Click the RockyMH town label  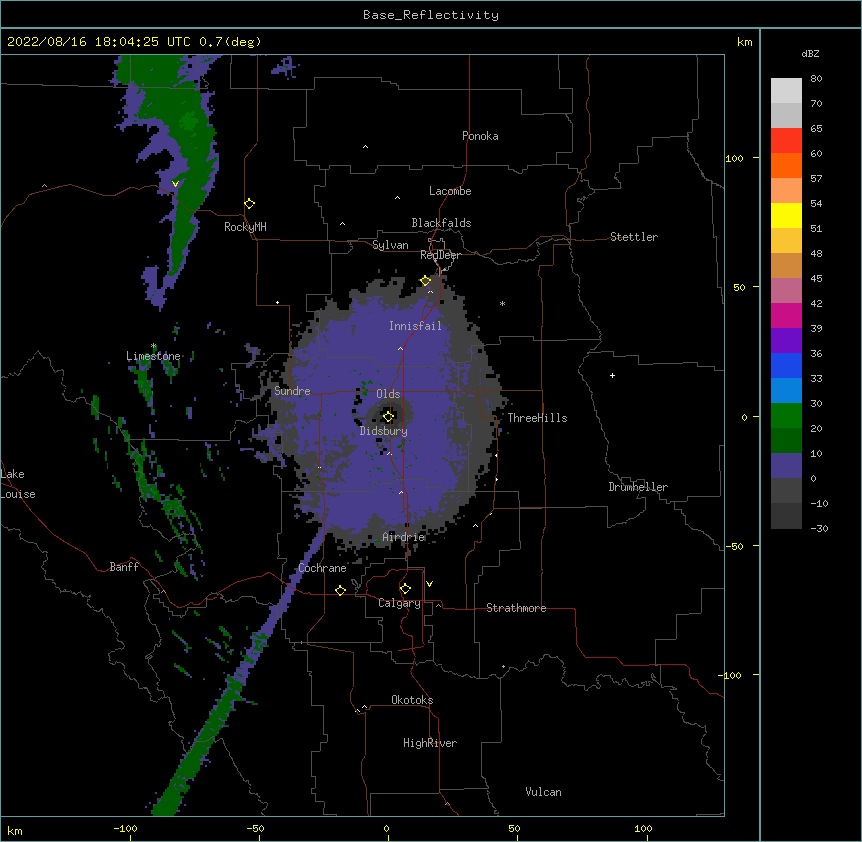[245, 227]
